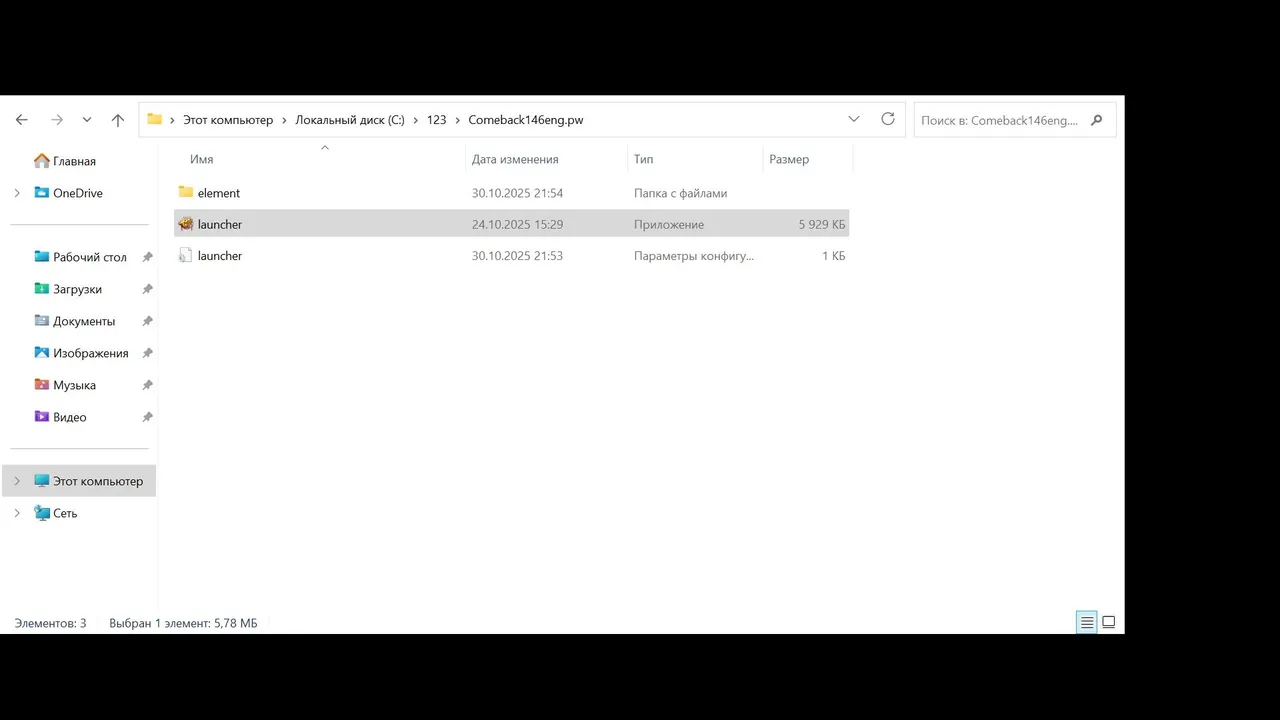Click the 'Папка с файлами' type cell
Image resolution: width=1280 pixels, height=720 pixels.
(x=680, y=193)
